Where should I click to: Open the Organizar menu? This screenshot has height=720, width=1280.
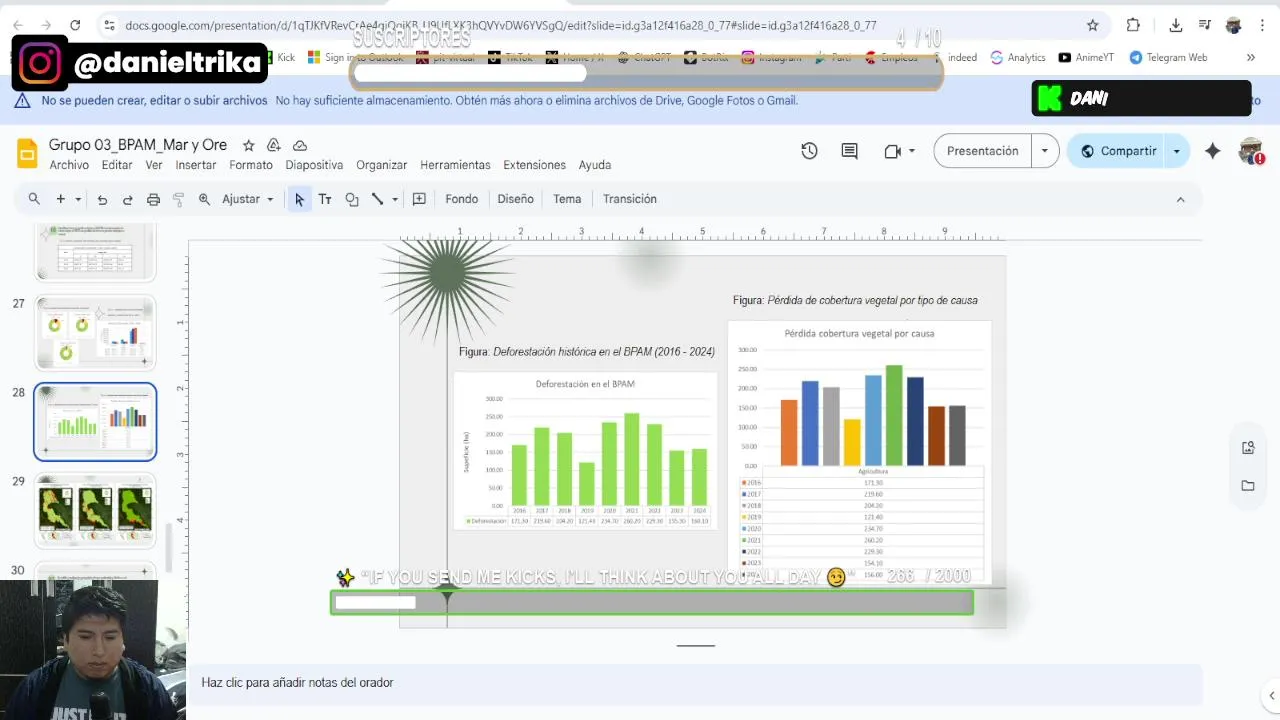[x=382, y=165]
